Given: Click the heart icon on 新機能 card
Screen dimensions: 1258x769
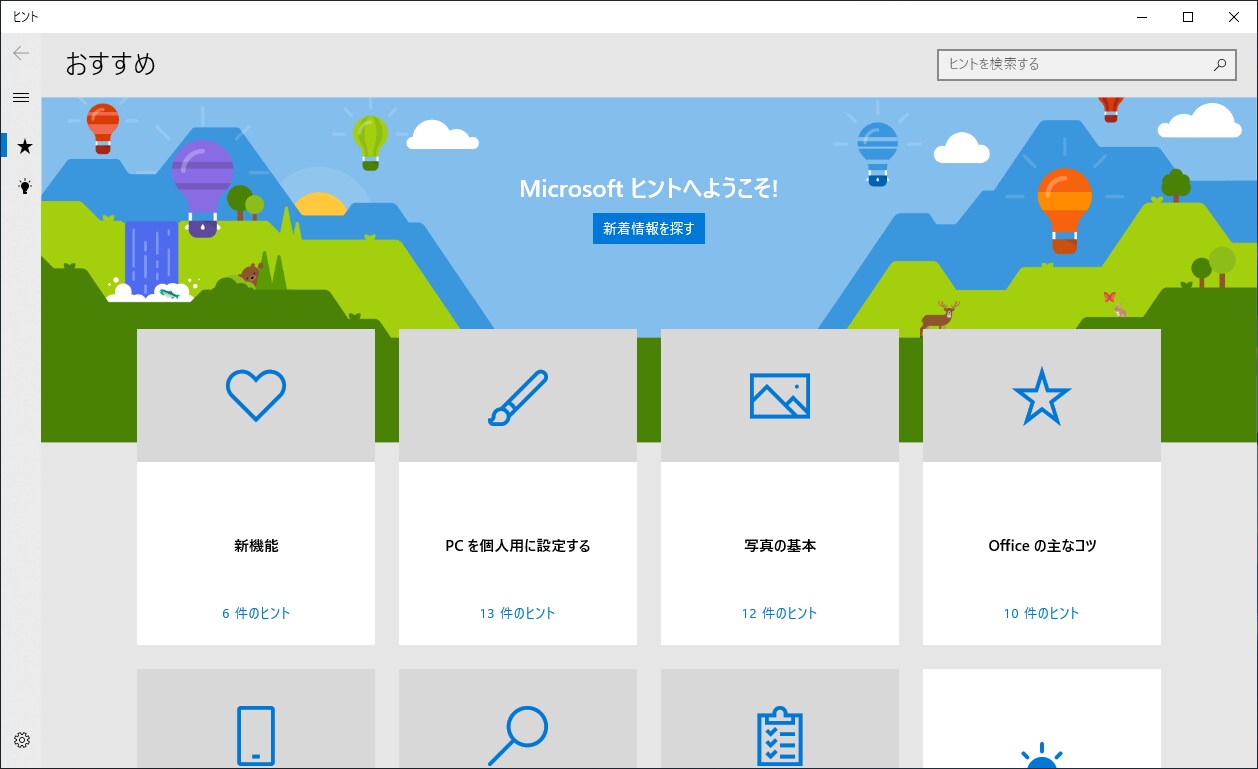Looking at the screenshot, I should [x=256, y=395].
